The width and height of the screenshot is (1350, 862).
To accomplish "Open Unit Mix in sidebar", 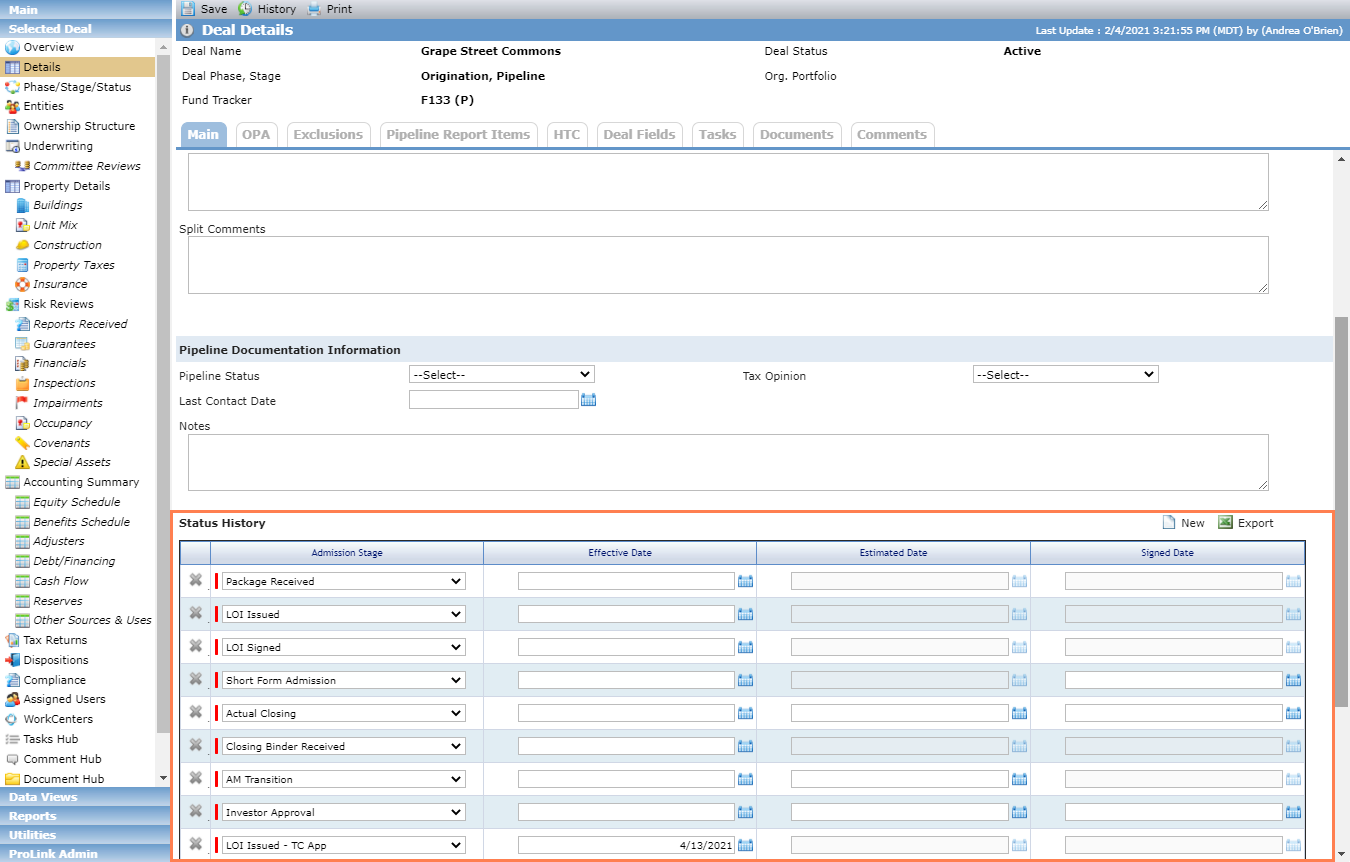I will [x=55, y=225].
